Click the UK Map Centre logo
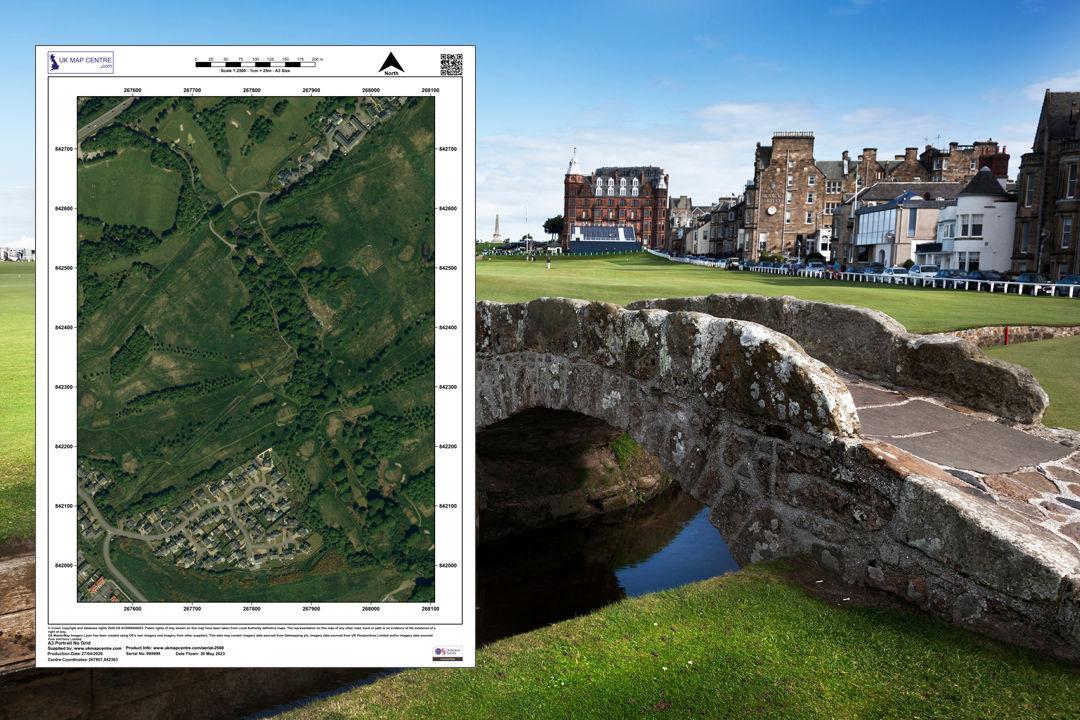 [x=82, y=62]
